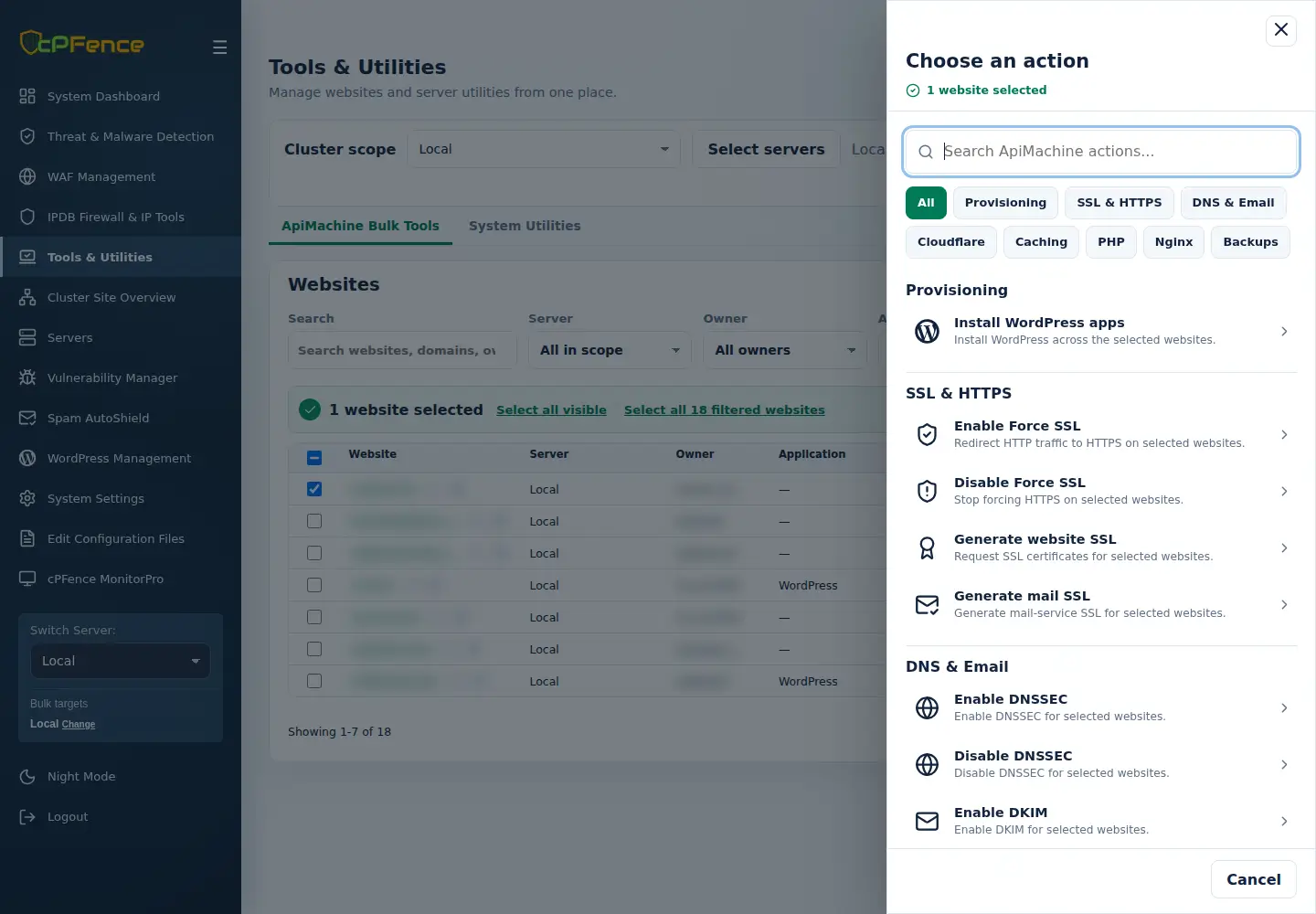The width and height of the screenshot is (1316, 914).
Task: Check the first WordPress application row checkbox
Action: pyautogui.click(x=314, y=585)
